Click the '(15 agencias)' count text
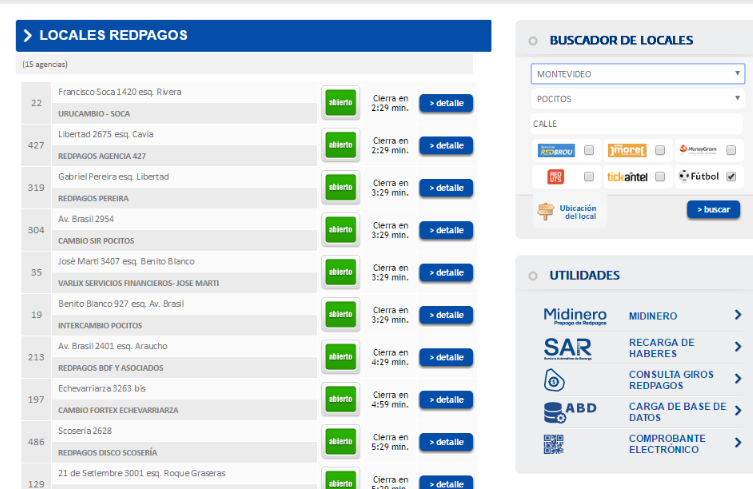 click(45, 64)
